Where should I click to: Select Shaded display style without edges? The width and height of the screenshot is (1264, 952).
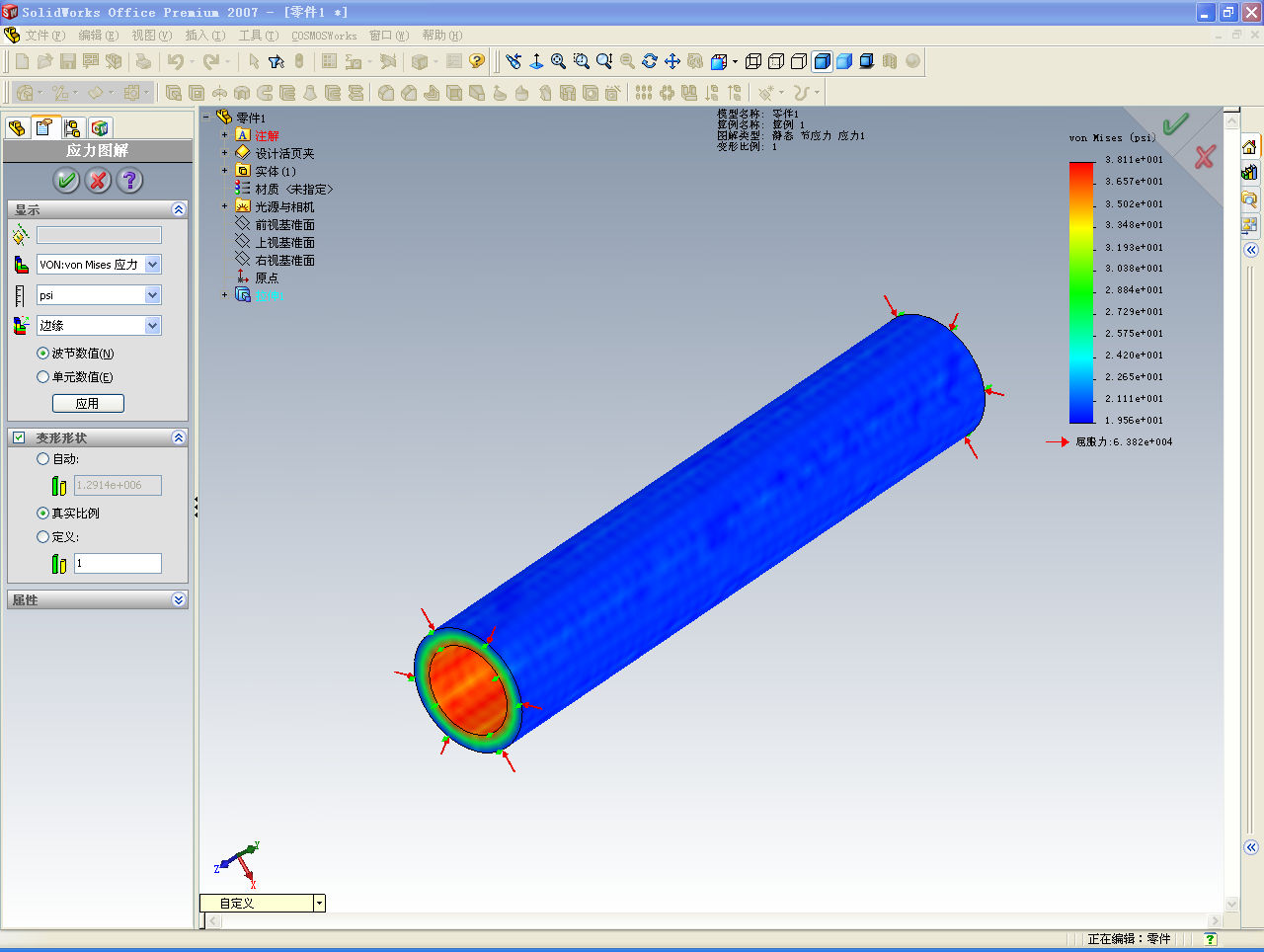pyautogui.click(x=844, y=61)
